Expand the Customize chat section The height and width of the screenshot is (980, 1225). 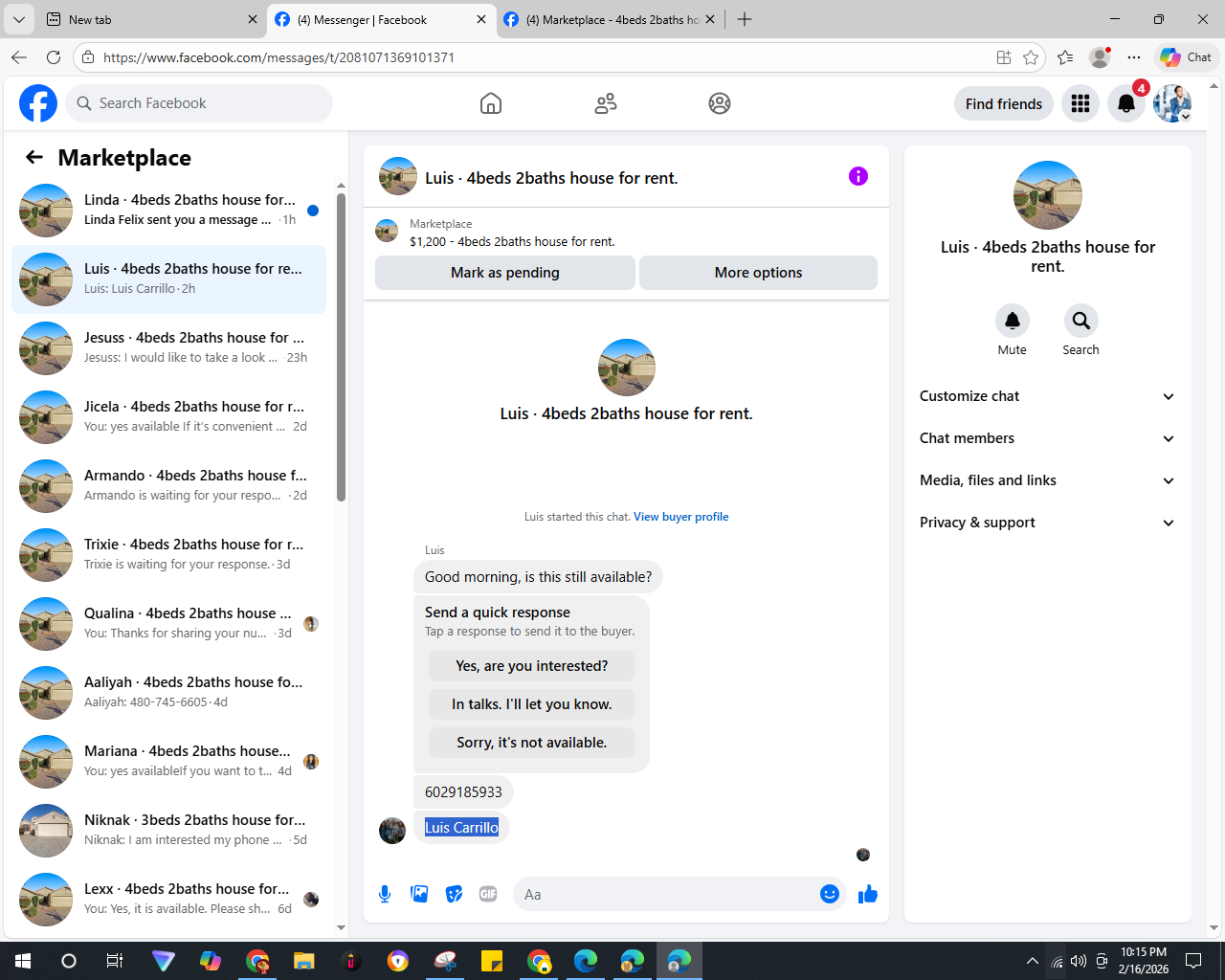(x=1048, y=396)
